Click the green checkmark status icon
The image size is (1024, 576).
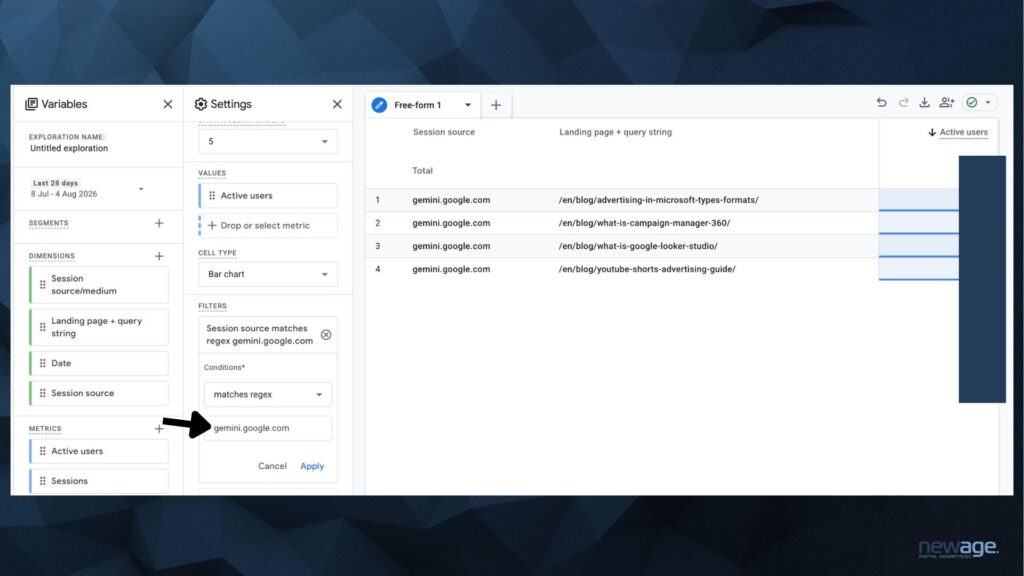[972, 103]
